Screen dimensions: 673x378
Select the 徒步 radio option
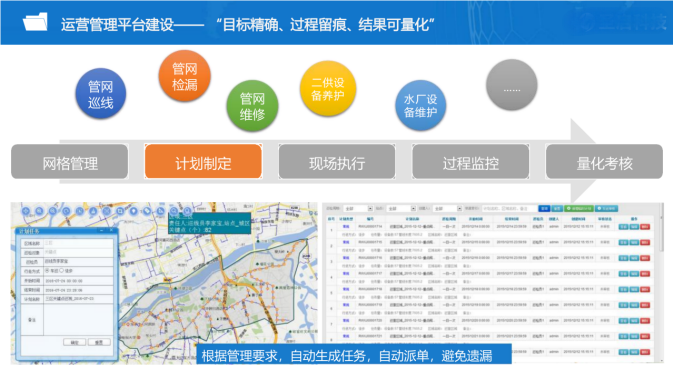[62, 271]
